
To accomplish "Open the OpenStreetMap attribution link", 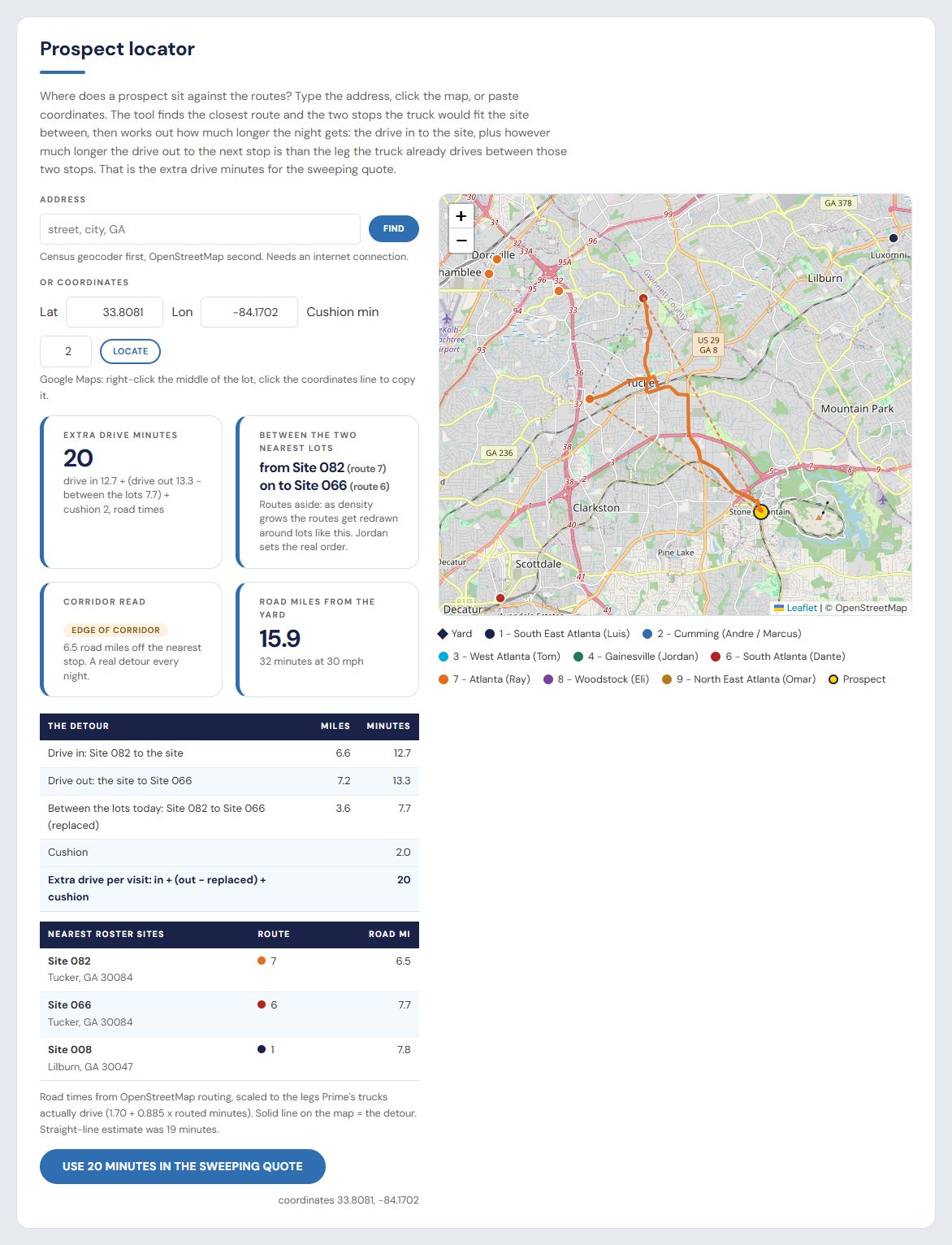I will coord(871,608).
